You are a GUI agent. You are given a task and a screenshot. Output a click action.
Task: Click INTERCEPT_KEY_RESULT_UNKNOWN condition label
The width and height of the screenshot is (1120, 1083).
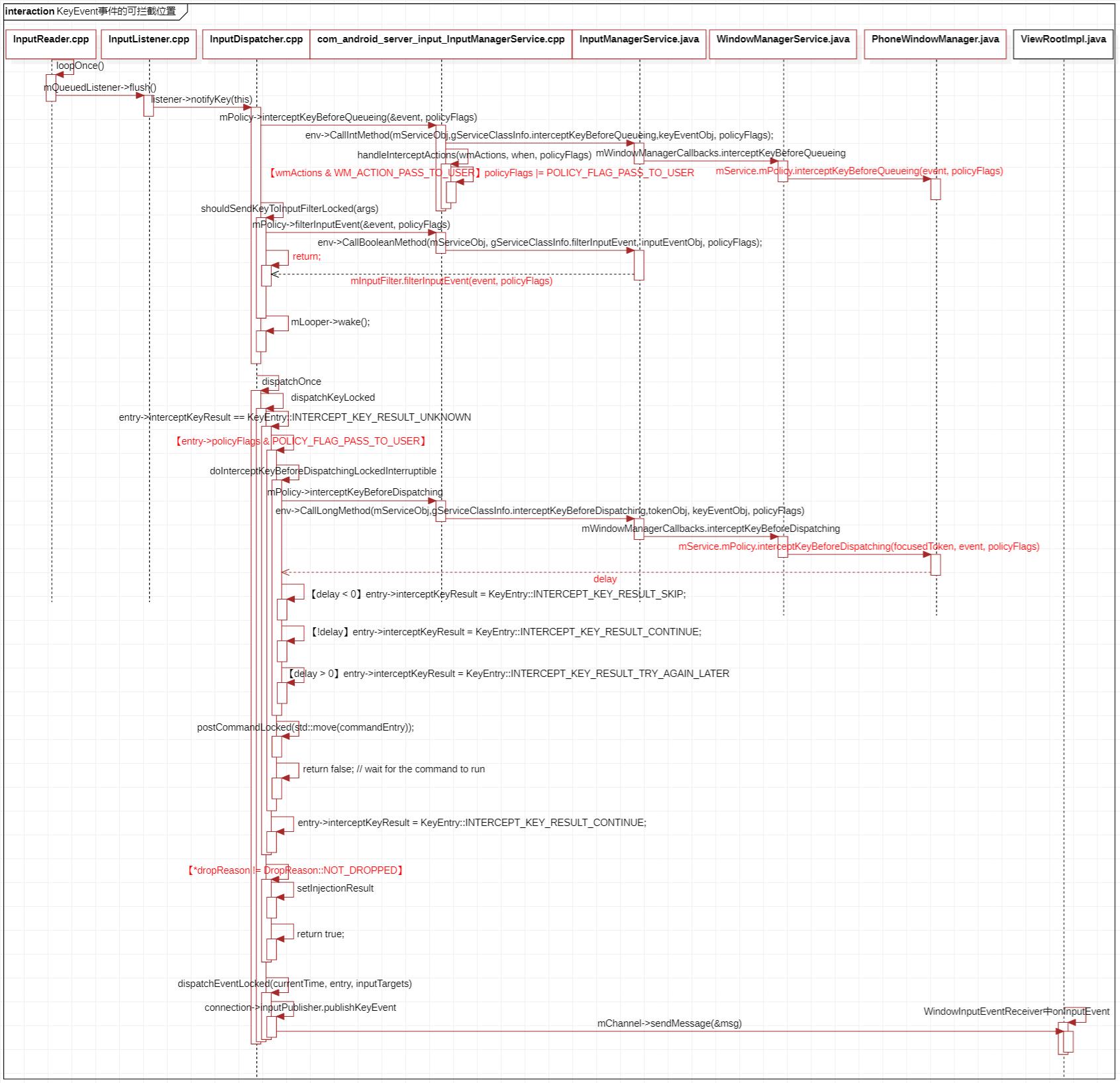tap(295, 417)
